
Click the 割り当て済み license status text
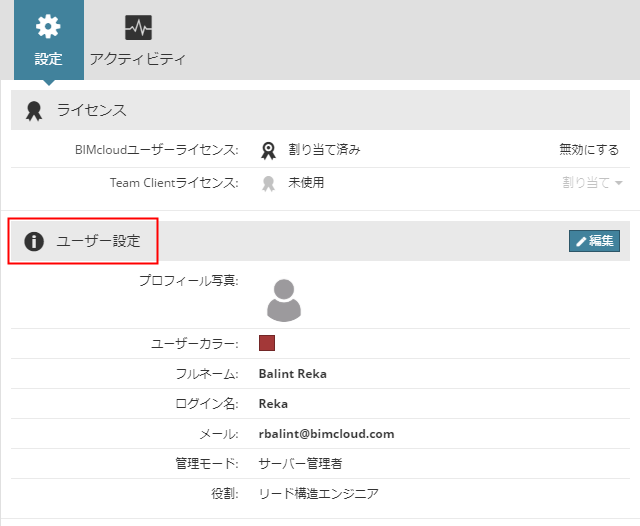click(x=324, y=150)
